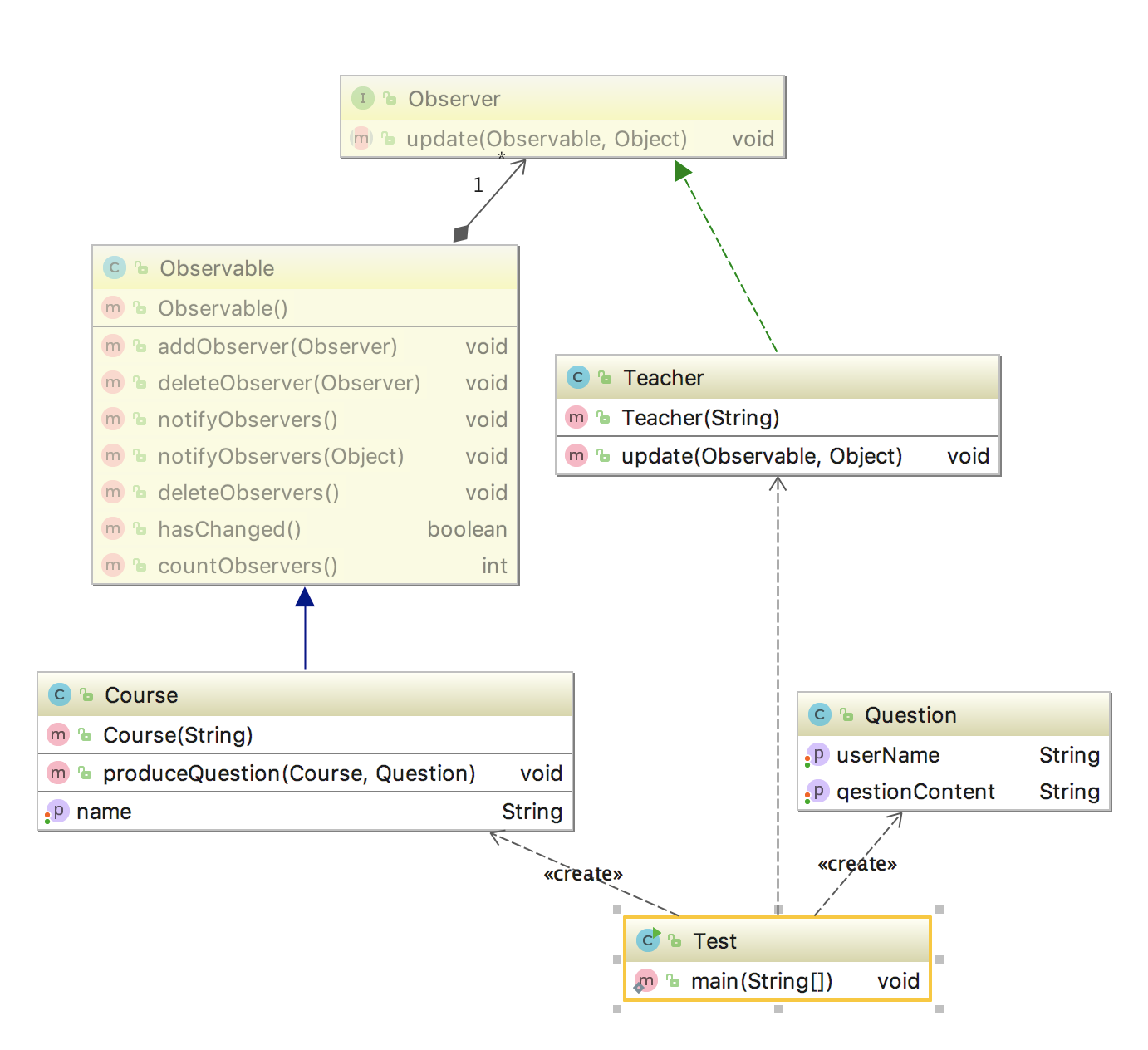Click the method icon of produceQuestion

58,773
